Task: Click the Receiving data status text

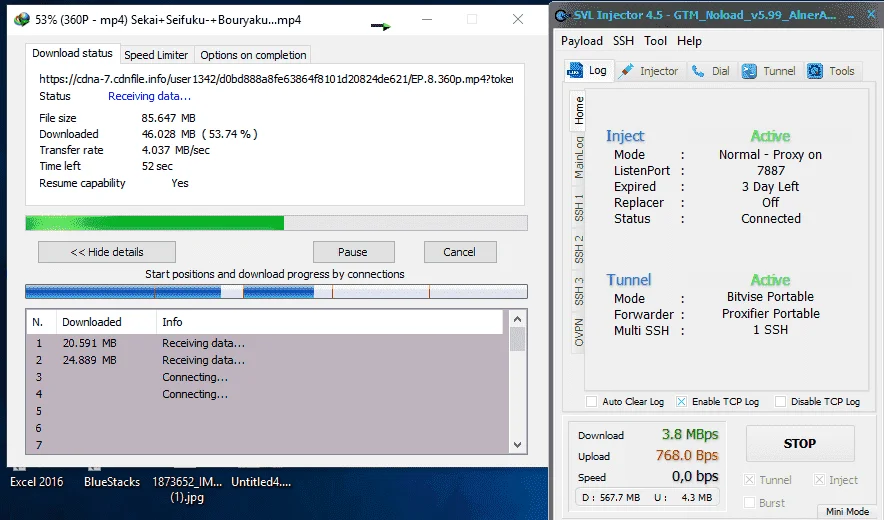Action: pyautogui.click(x=150, y=96)
